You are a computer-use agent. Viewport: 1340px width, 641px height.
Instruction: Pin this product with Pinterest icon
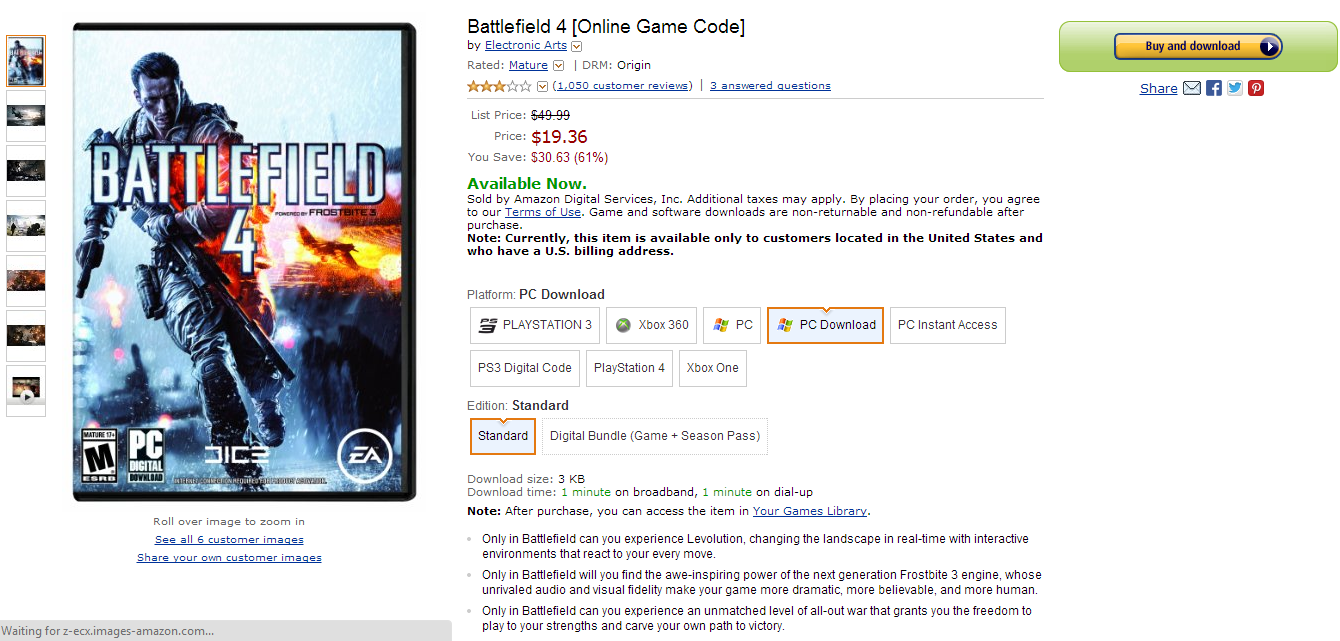coord(1256,88)
